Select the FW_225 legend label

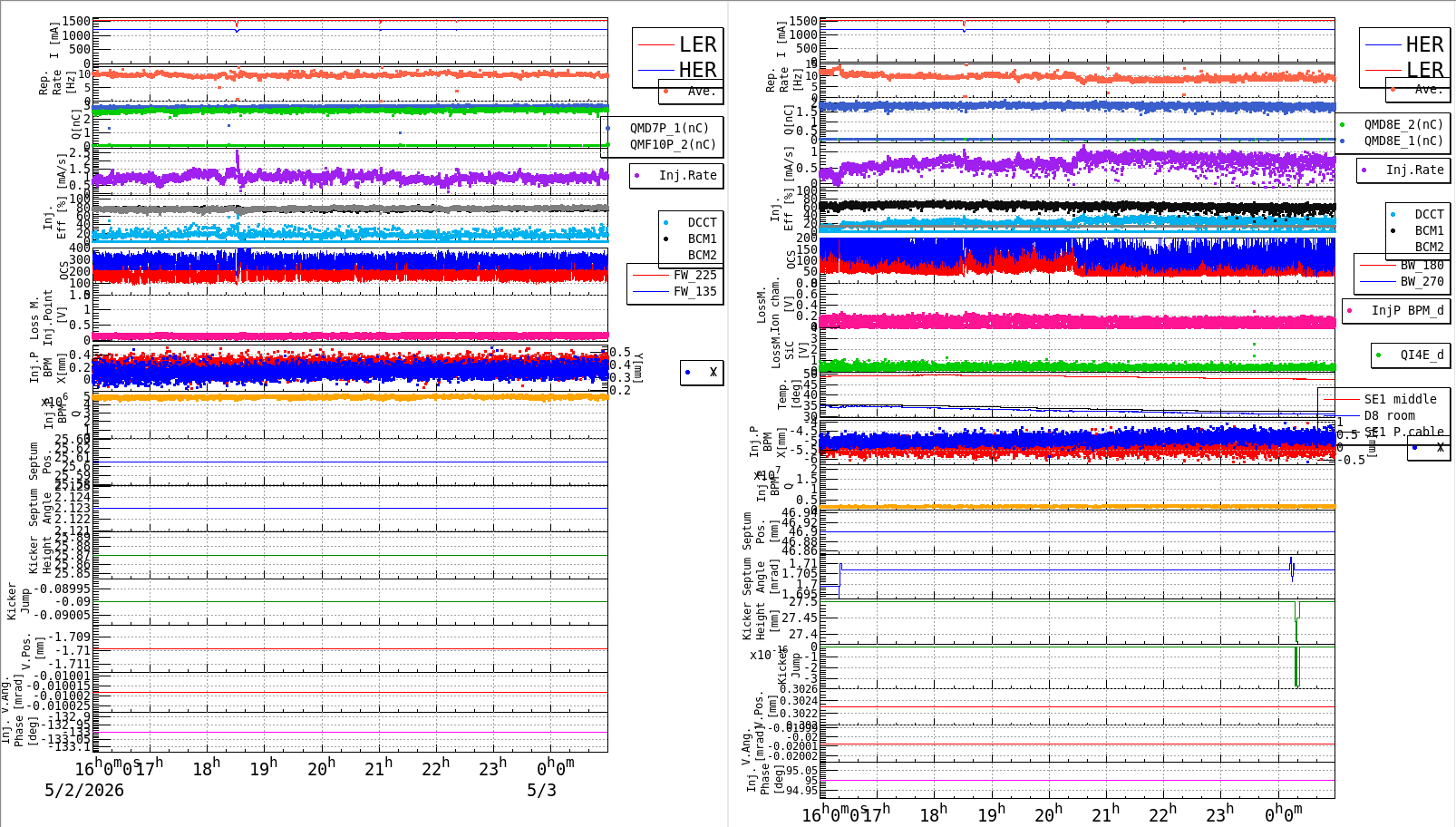tap(694, 275)
